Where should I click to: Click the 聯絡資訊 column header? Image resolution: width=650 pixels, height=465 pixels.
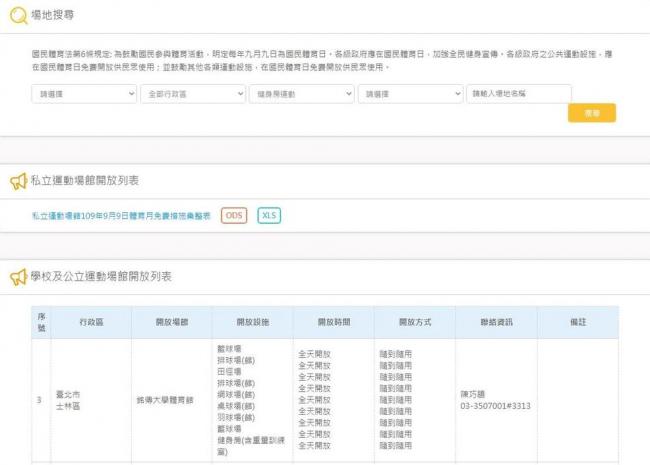tap(496, 322)
